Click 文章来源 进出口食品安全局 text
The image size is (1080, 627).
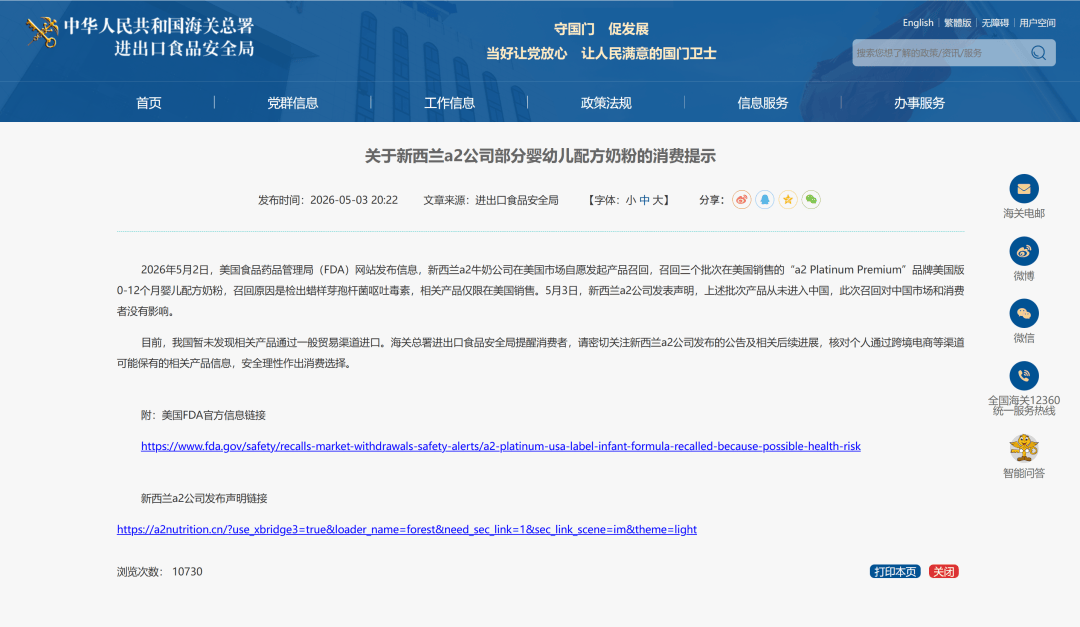pyautogui.click(x=490, y=200)
